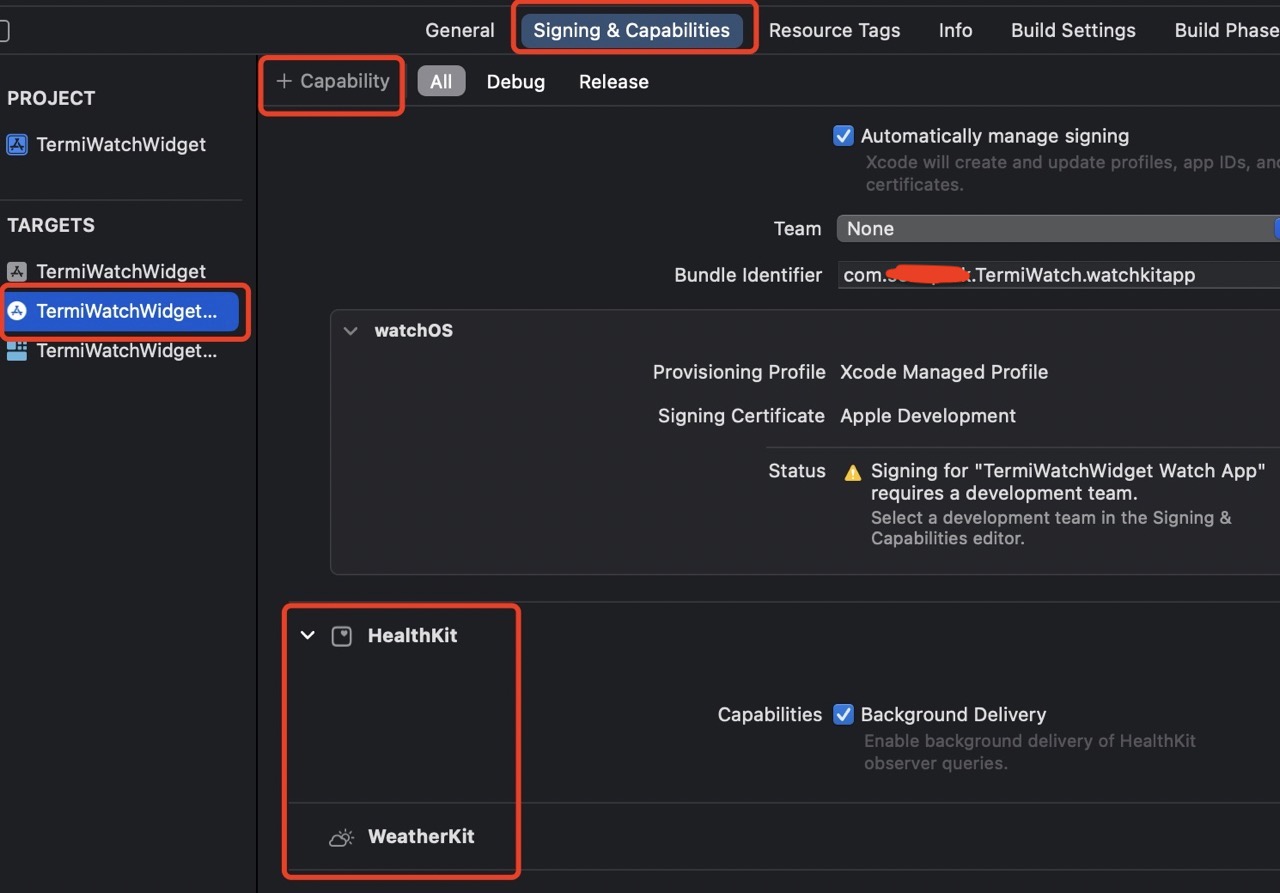The width and height of the screenshot is (1280, 893).
Task: Select the All configuration filter
Action: pos(441,82)
